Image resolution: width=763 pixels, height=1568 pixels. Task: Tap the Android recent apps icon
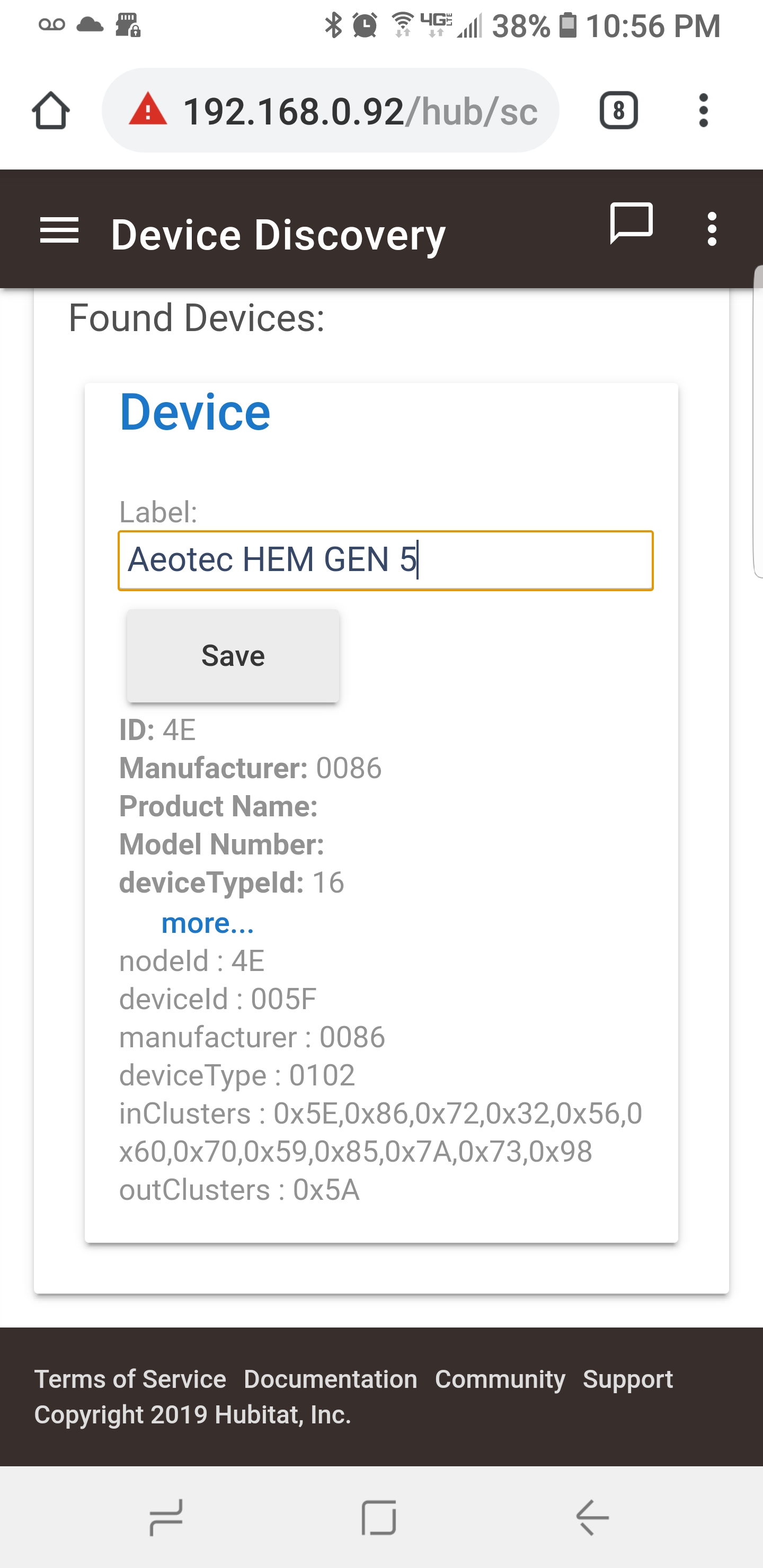(x=166, y=1518)
